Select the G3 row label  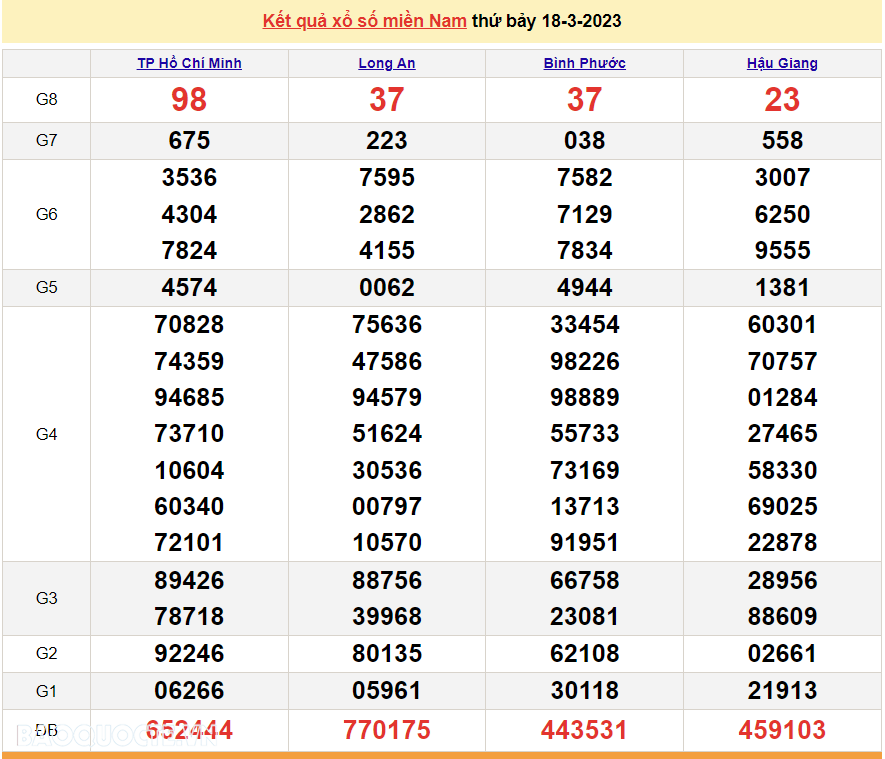click(47, 598)
